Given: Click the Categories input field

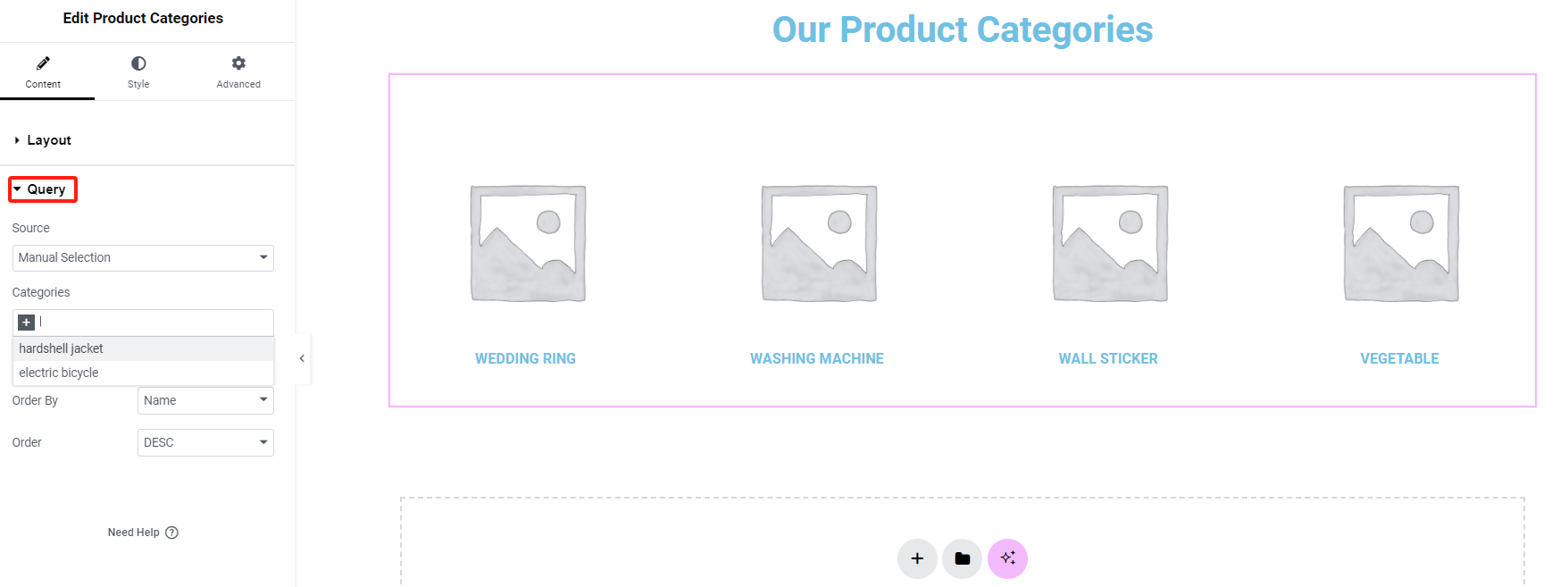Looking at the screenshot, I should point(143,322).
